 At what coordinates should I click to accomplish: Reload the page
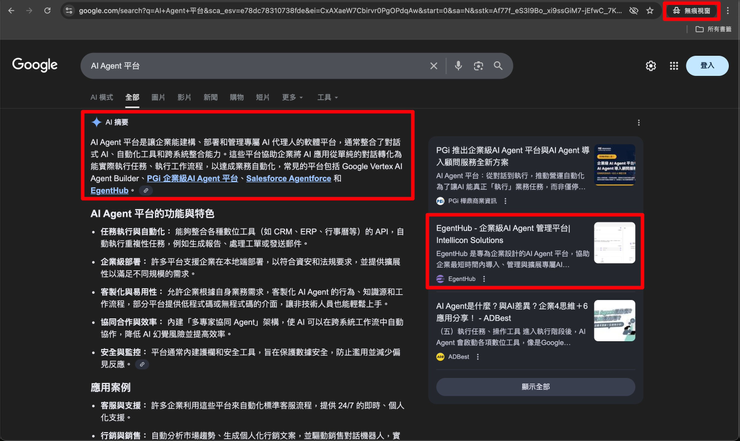coord(47,10)
